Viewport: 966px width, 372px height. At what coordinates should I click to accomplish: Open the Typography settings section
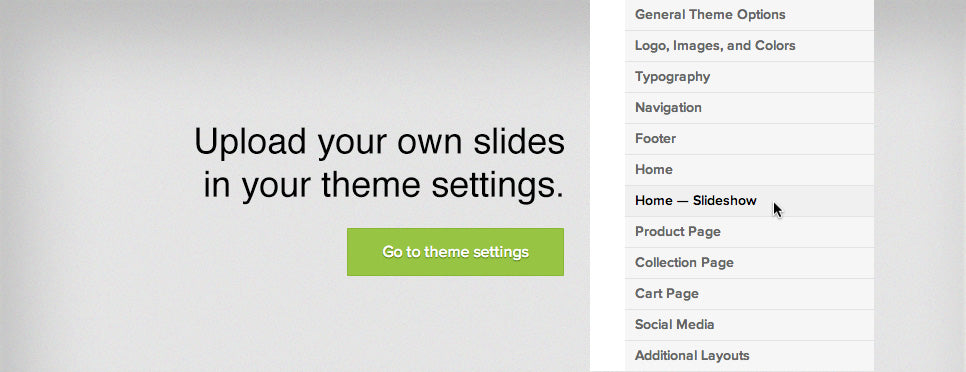point(749,77)
